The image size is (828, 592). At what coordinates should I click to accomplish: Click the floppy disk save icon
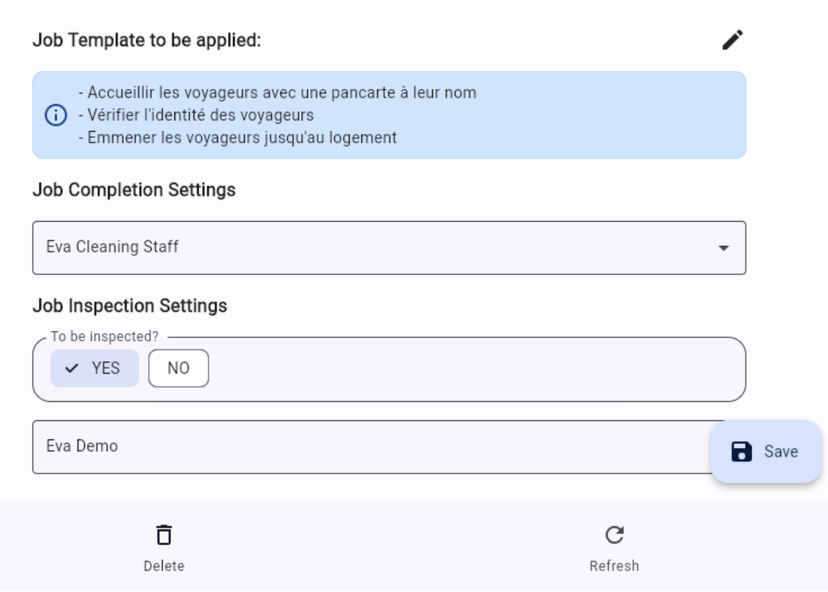[x=742, y=451]
